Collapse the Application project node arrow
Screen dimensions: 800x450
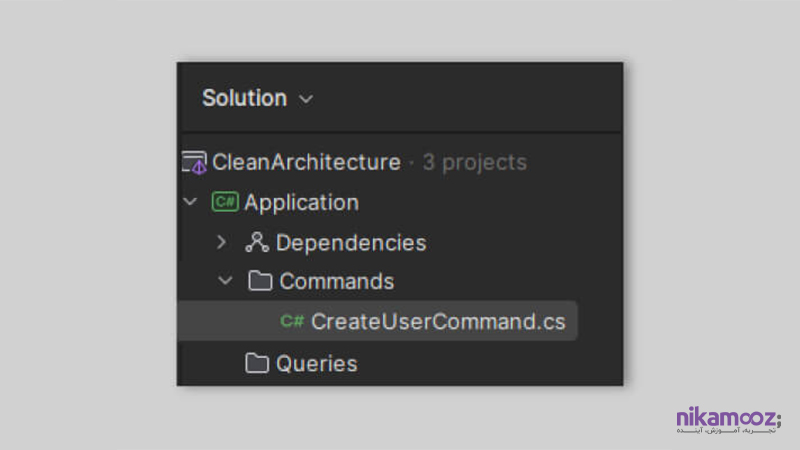point(190,202)
